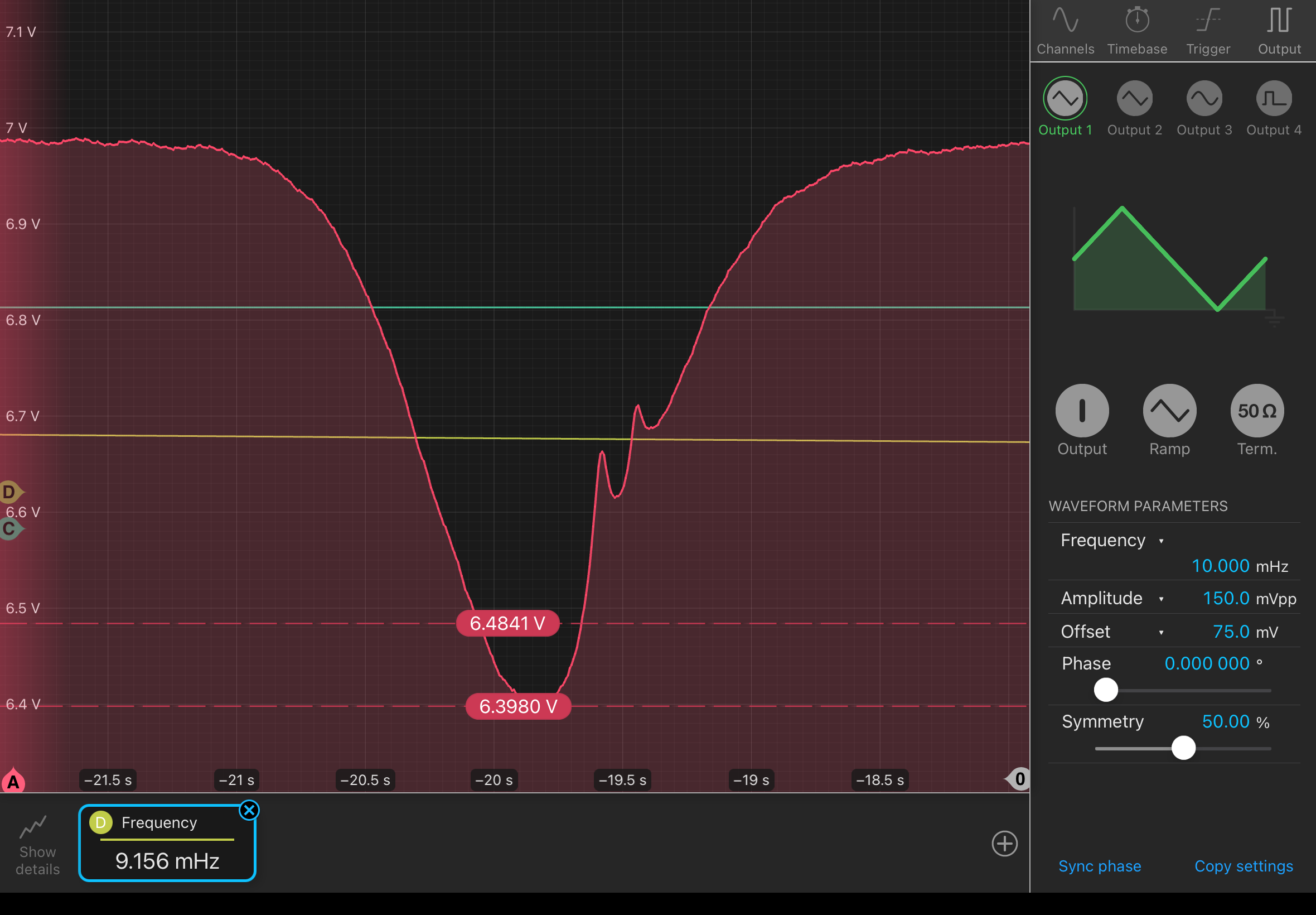Click the 7 V voltage axis label
Image resolution: width=1316 pixels, height=915 pixels.
pos(16,127)
